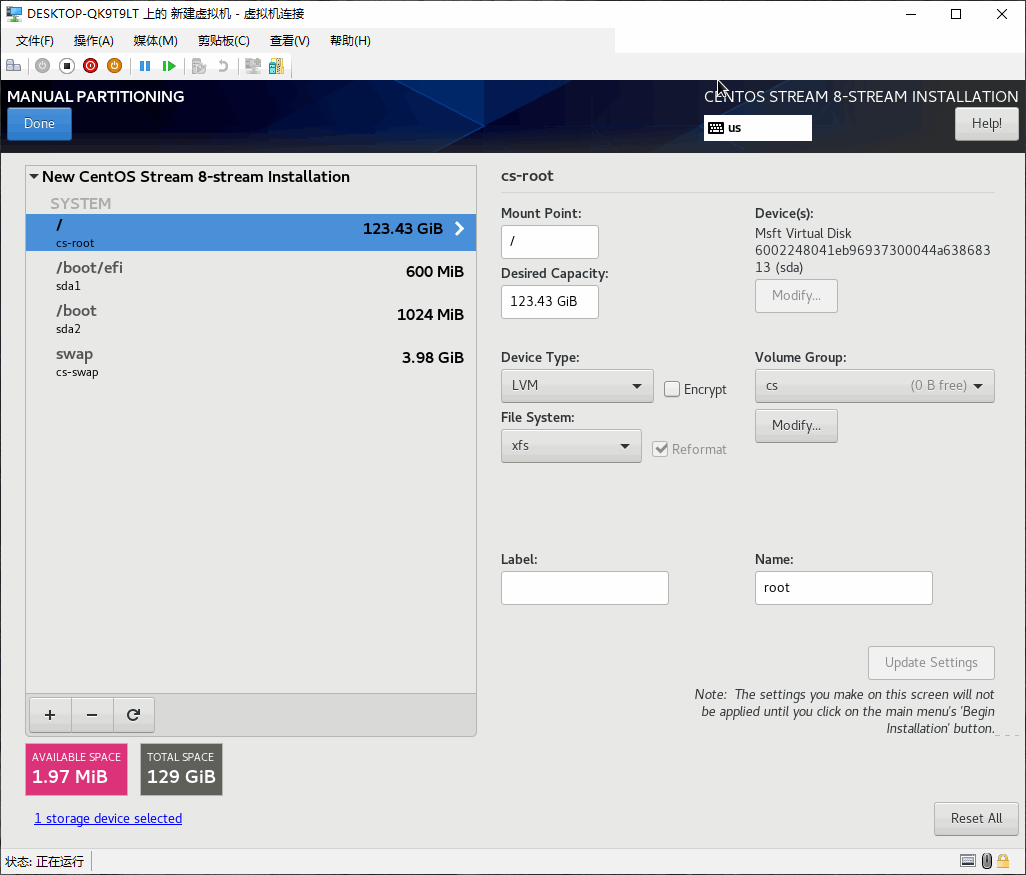Screen dimensions: 1026x875
Task: Click the Help! button
Action: point(986,124)
